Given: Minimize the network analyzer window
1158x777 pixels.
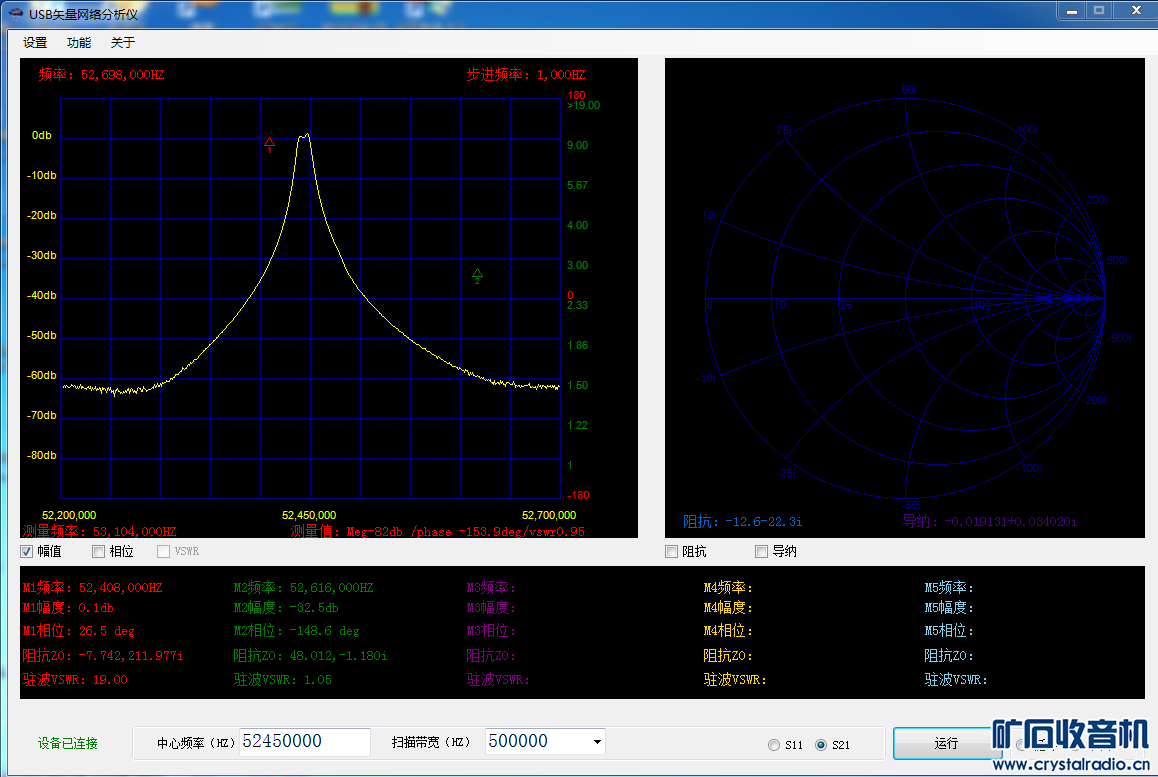Looking at the screenshot, I should (1071, 10).
